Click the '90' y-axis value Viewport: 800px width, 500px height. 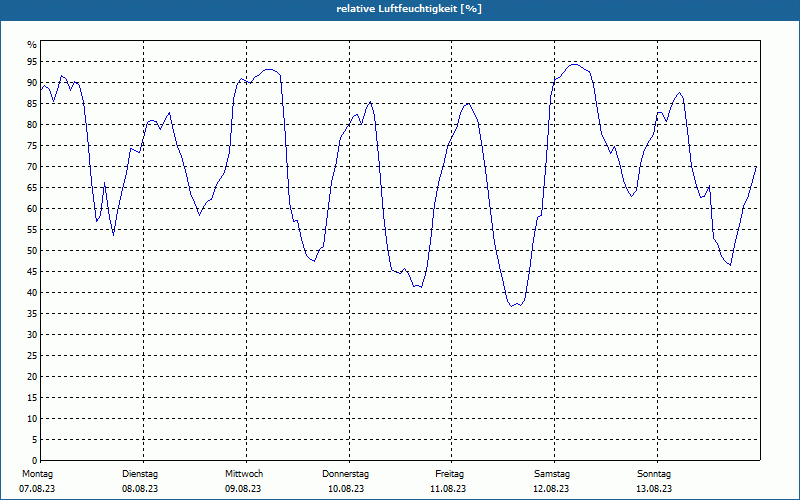[32, 83]
